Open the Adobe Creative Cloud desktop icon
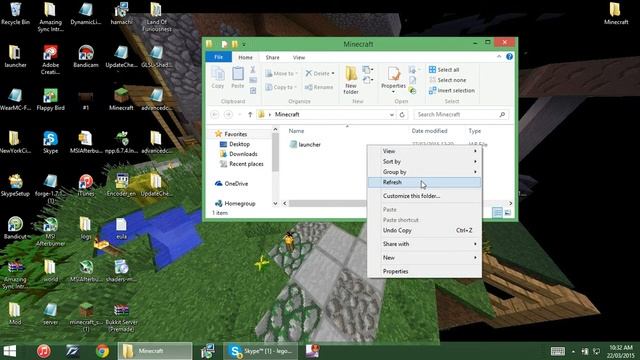Viewport: 640px width, 360px height. point(50,60)
